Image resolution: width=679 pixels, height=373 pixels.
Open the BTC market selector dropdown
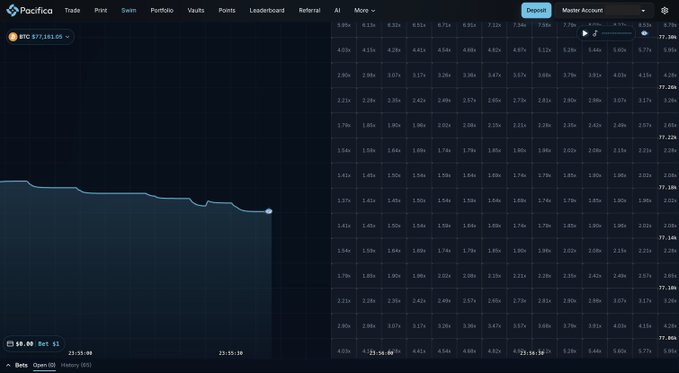[x=40, y=37]
